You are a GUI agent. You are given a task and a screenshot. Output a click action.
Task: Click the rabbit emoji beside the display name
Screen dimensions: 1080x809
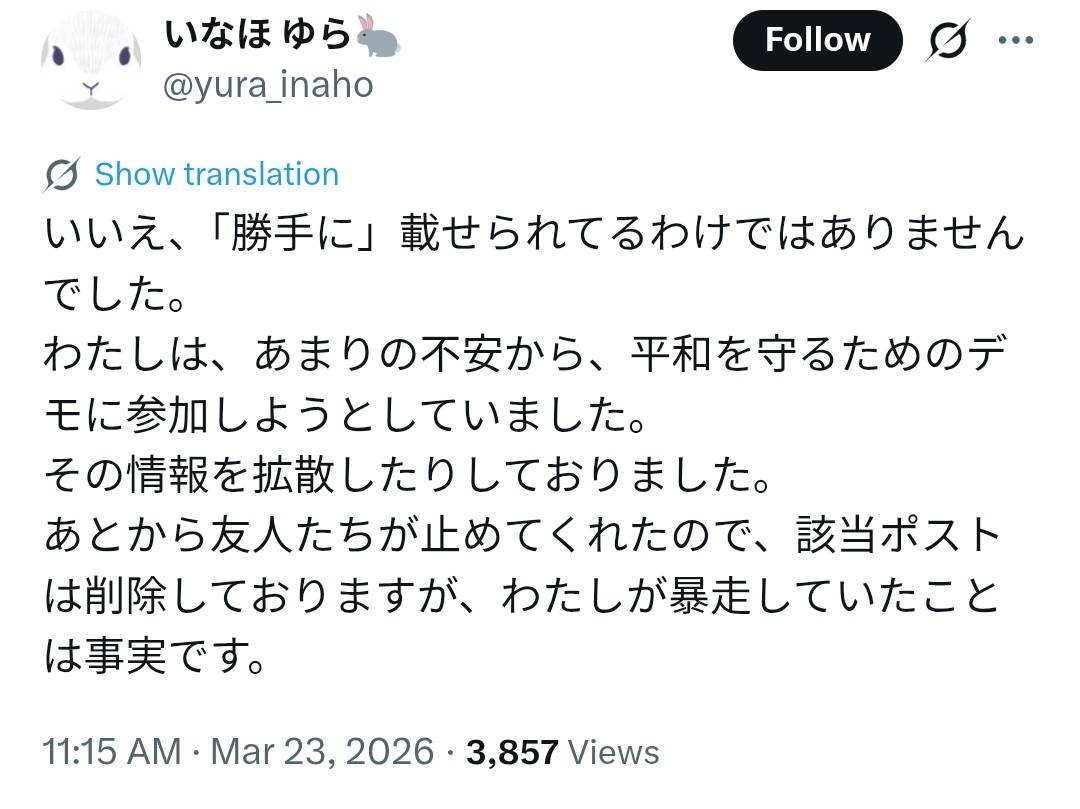tap(378, 37)
